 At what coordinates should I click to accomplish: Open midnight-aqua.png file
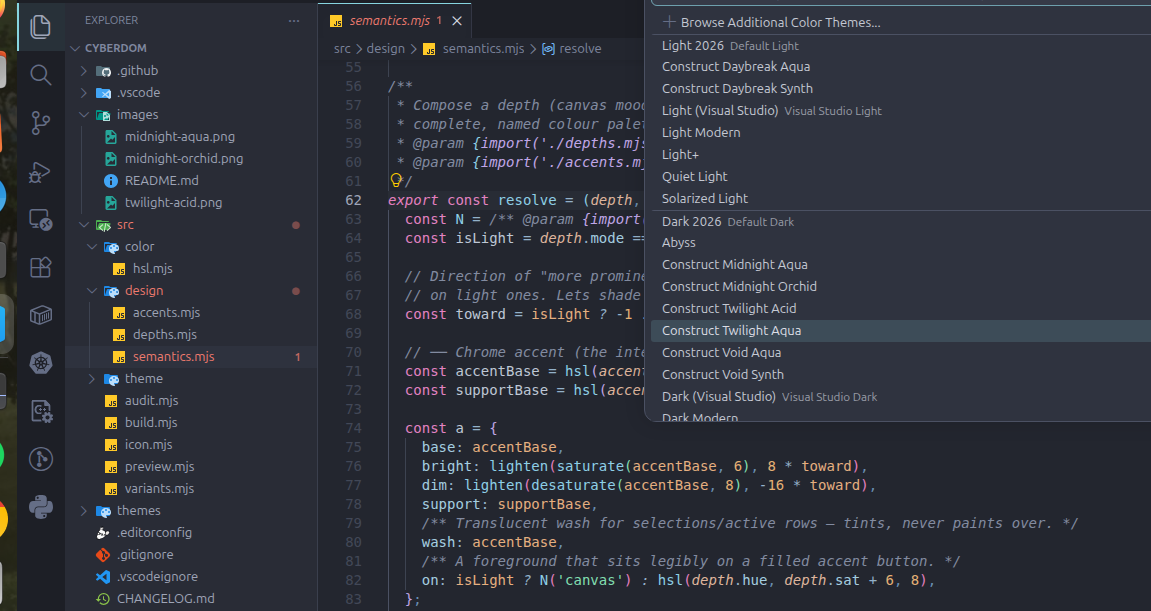(191, 137)
